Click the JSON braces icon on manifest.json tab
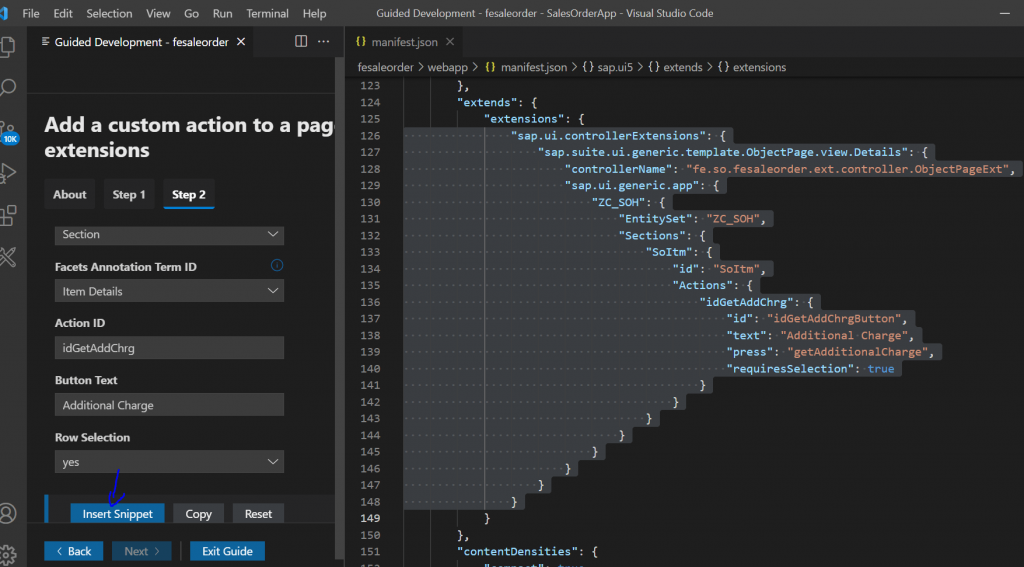Screen dimensions: 1024x567 (361, 42)
